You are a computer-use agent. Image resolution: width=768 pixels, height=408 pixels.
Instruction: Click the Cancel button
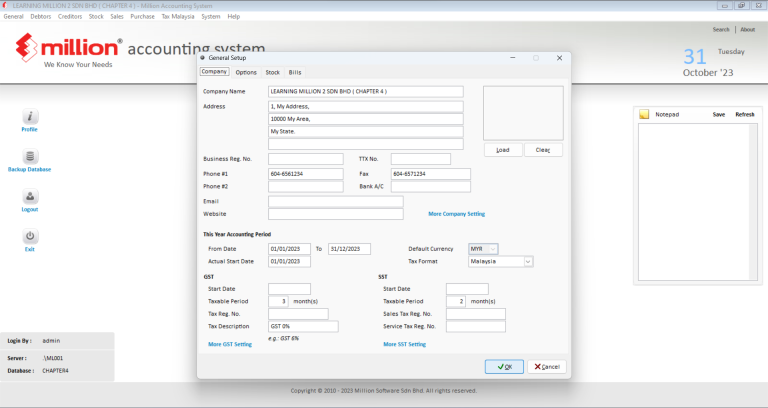547,367
